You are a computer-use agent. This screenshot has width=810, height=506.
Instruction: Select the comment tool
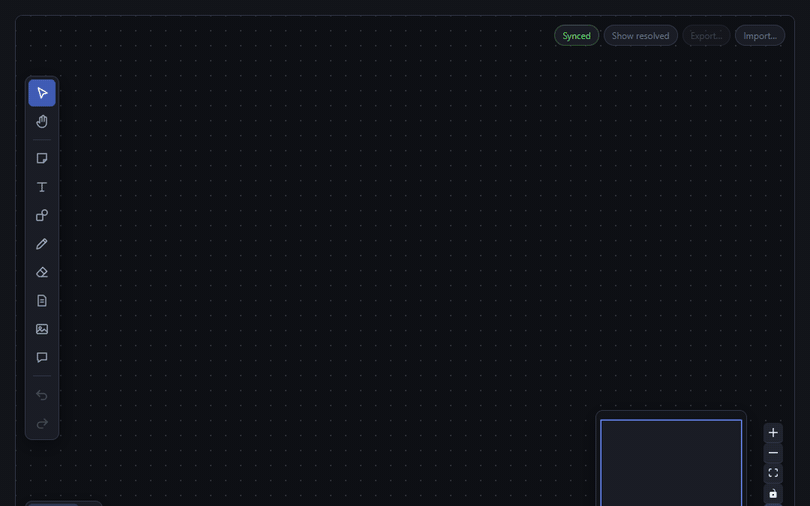point(42,357)
